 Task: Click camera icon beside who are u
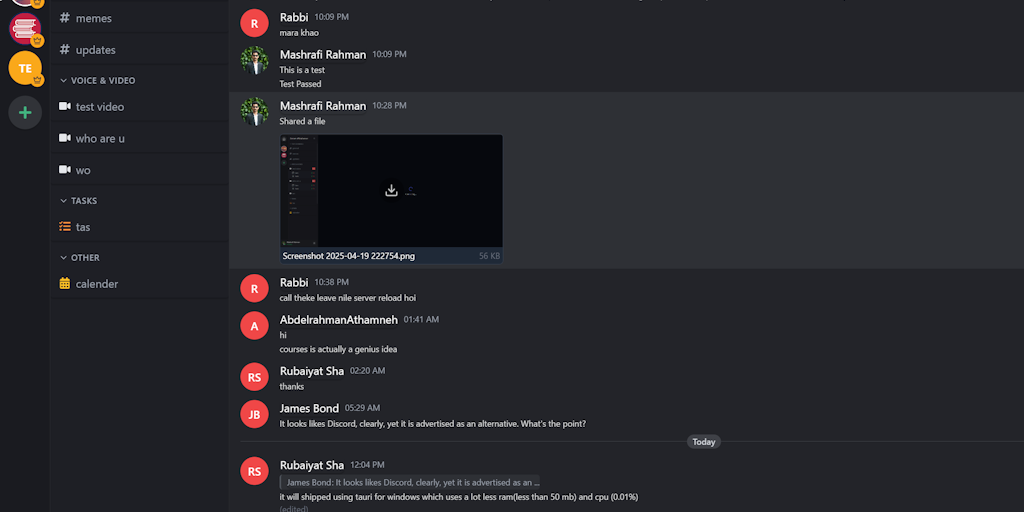[x=65, y=138]
